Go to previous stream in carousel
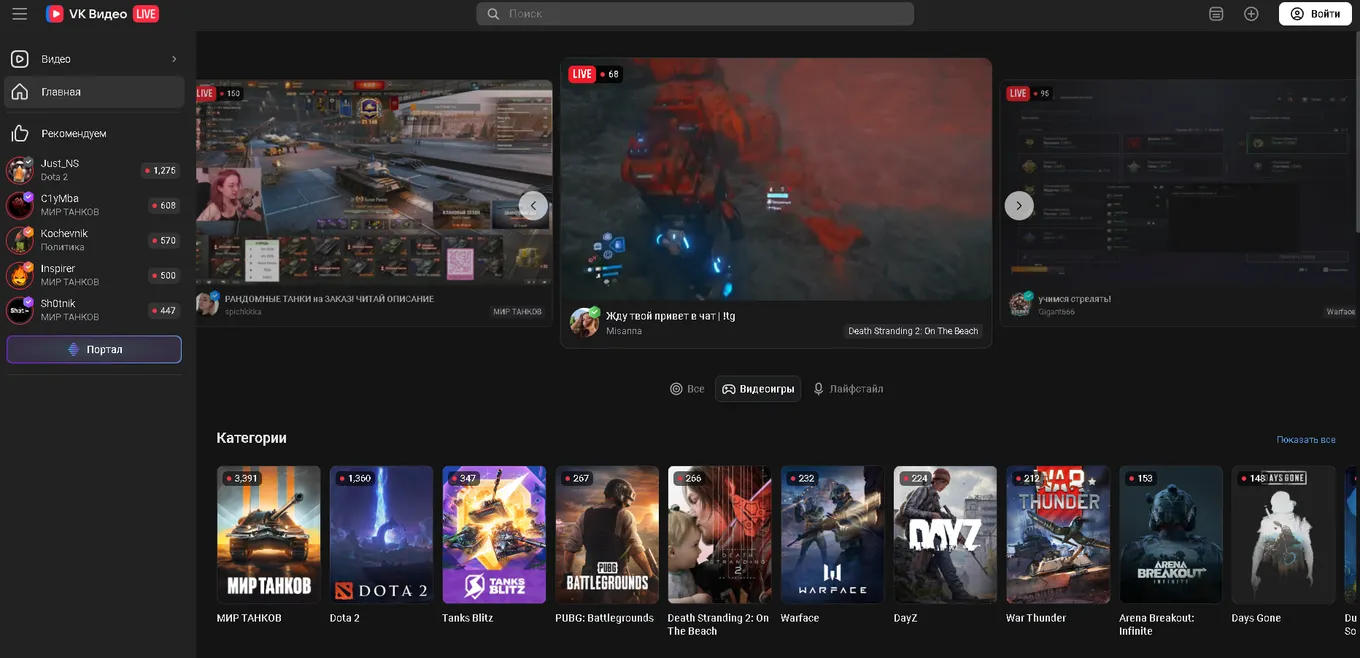This screenshot has height=658, width=1360. pos(533,205)
